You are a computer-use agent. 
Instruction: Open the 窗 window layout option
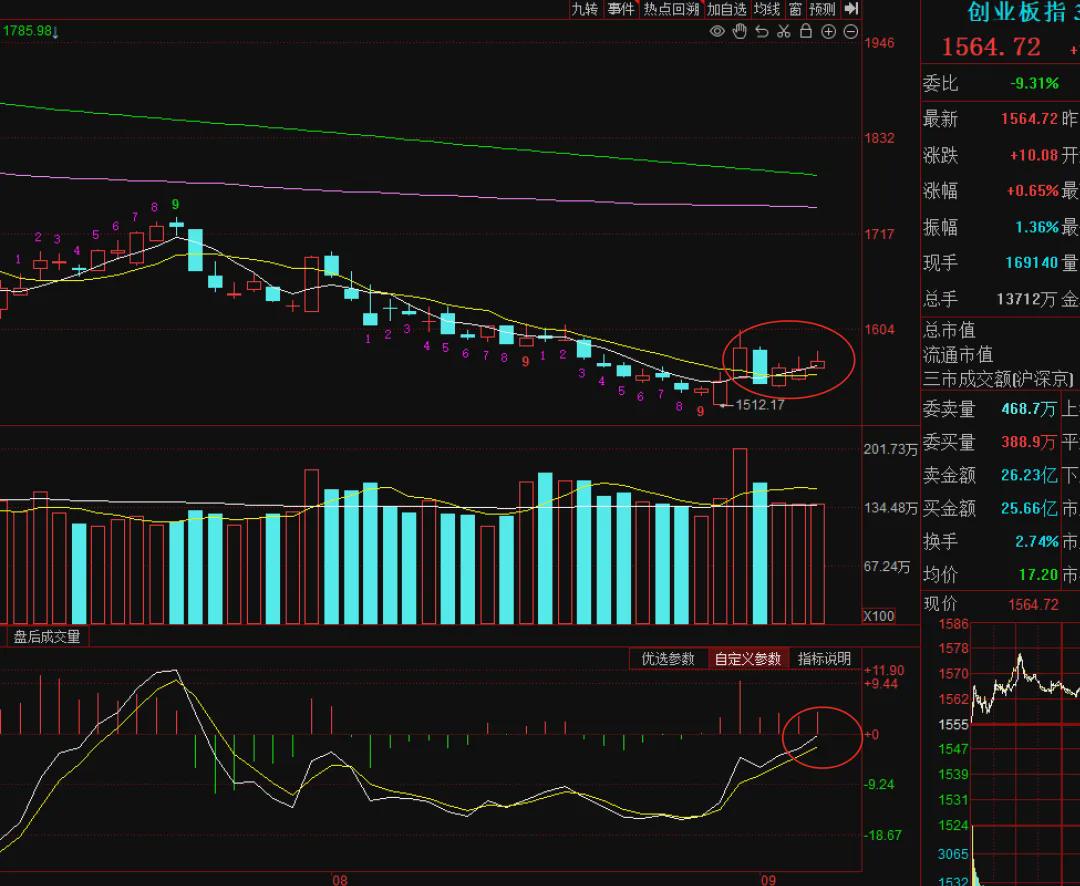pos(796,9)
